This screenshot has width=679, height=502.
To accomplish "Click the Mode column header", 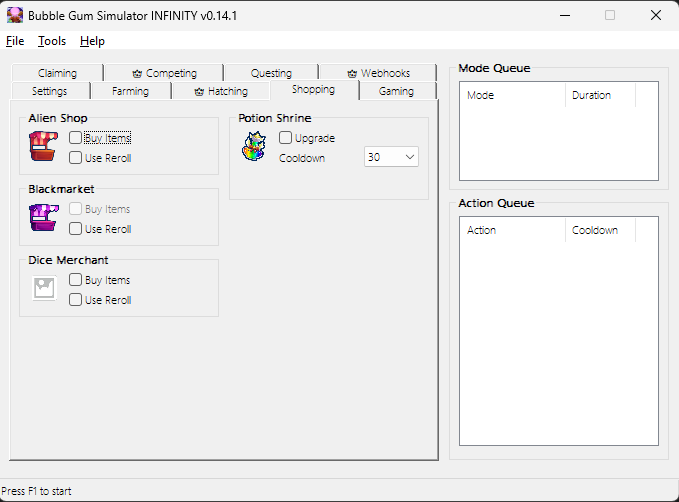I will (512, 95).
